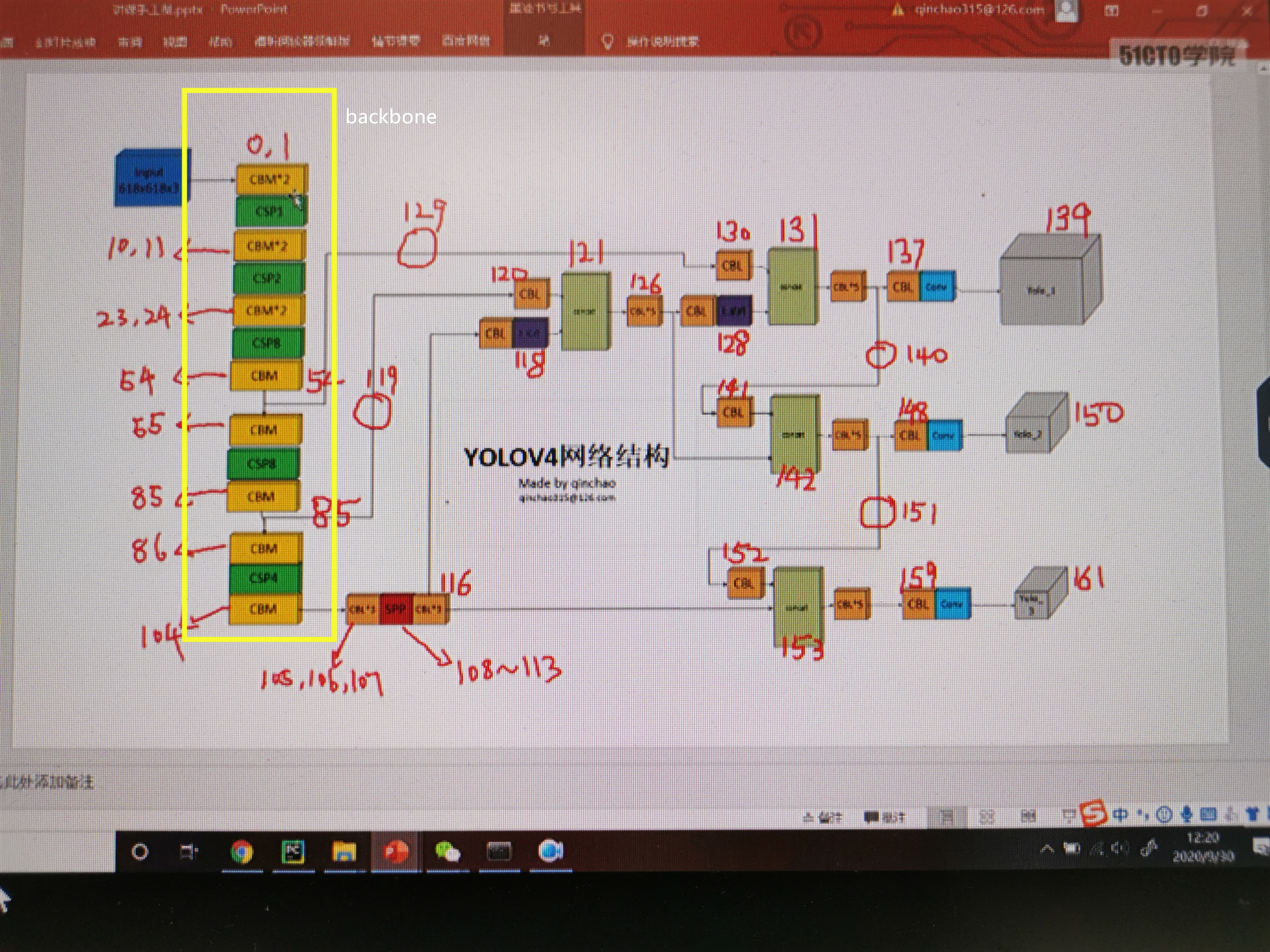Start slideshow from status bar icon
1270x952 pixels.
coord(1068,817)
